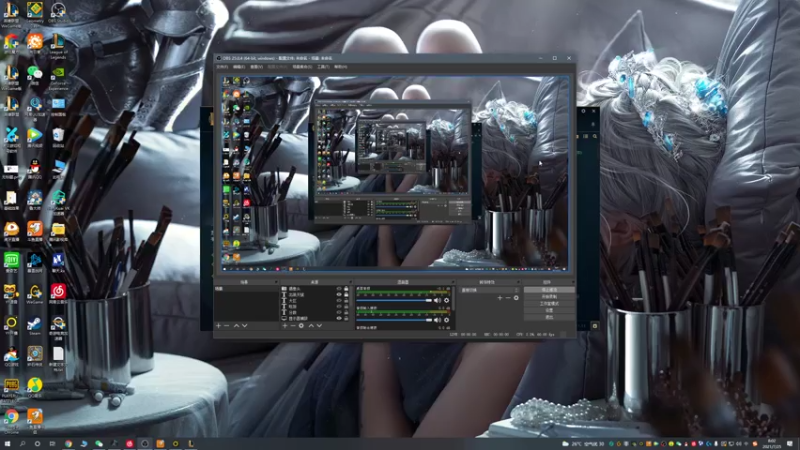Toggle the lock of 显示器捕获 source
This screenshot has width=800, height=450.
pyautogui.click(x=346, y=318)
